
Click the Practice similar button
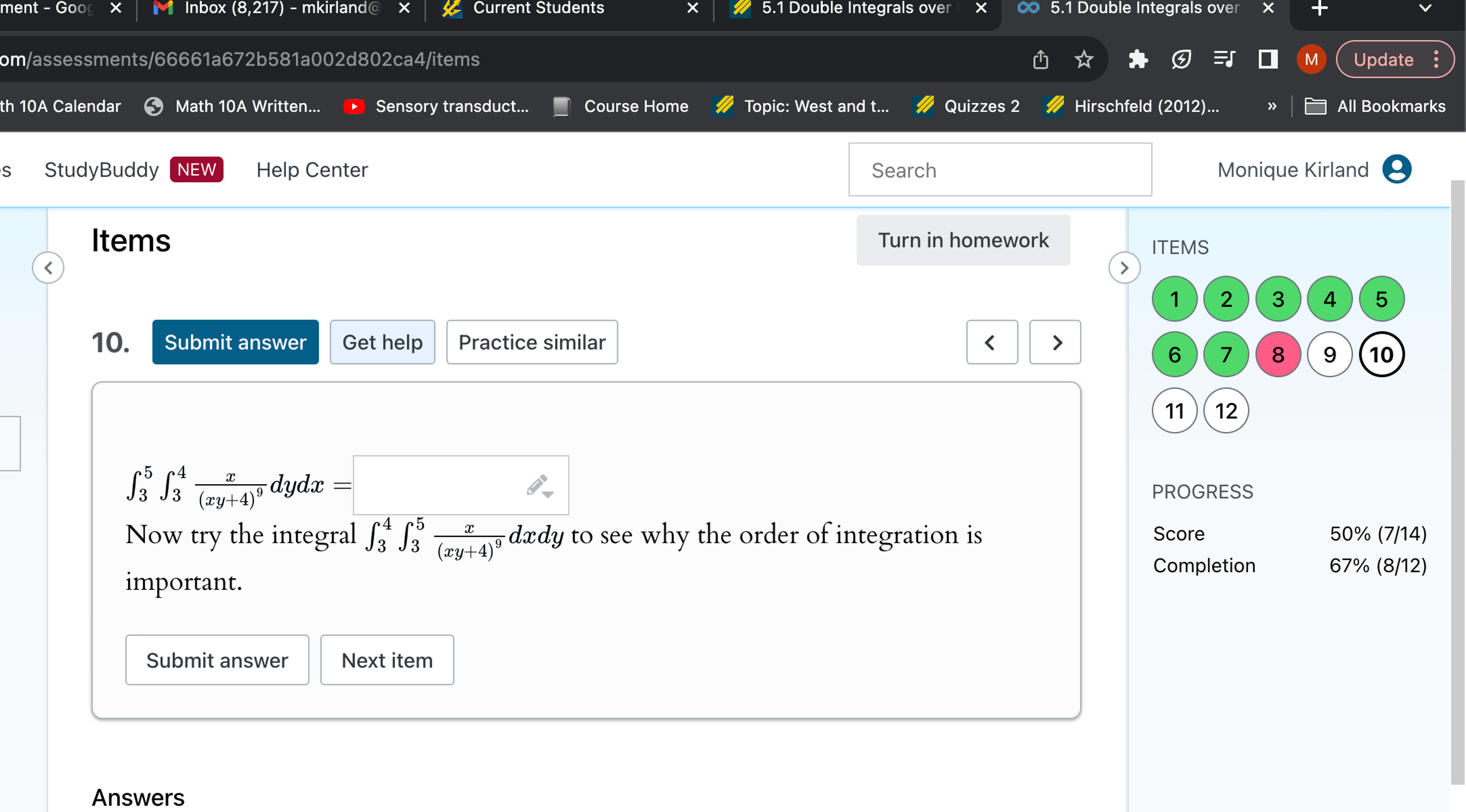coord(532,342)
